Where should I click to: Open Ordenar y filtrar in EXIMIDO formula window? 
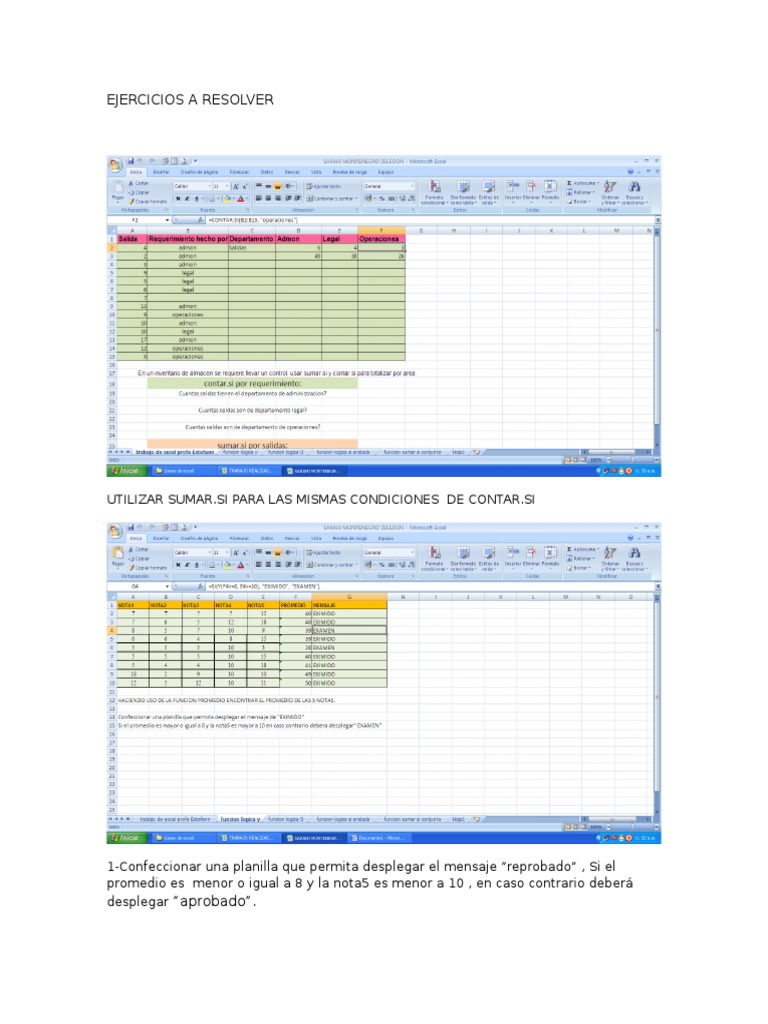click(610, 559)
